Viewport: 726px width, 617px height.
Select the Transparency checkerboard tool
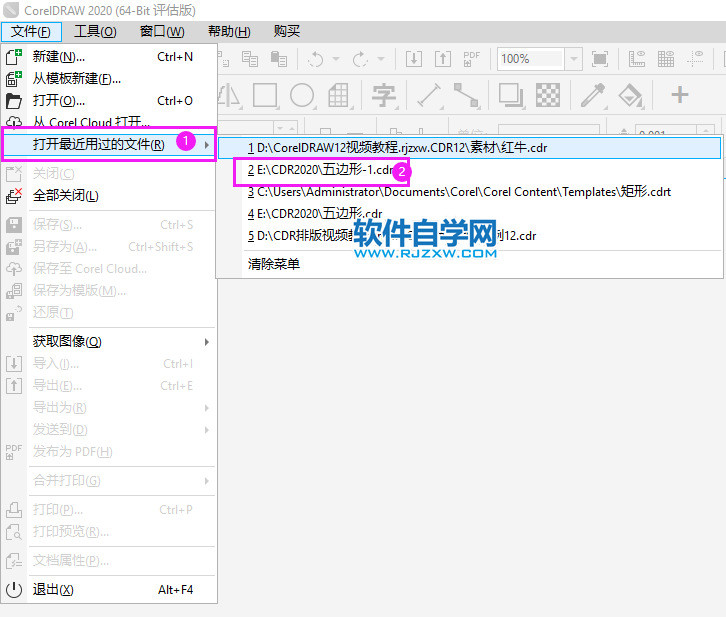coord(548,95)
